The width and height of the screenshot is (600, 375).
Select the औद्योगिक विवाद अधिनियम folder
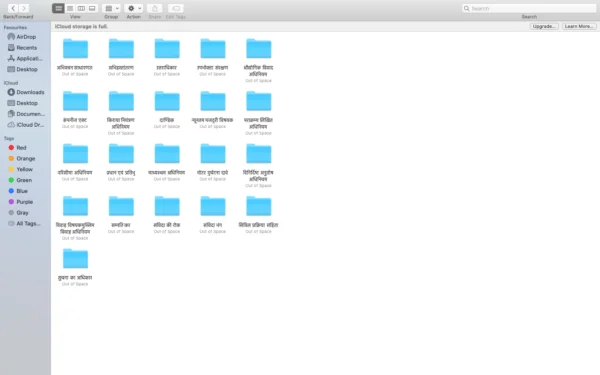[259, 49]
